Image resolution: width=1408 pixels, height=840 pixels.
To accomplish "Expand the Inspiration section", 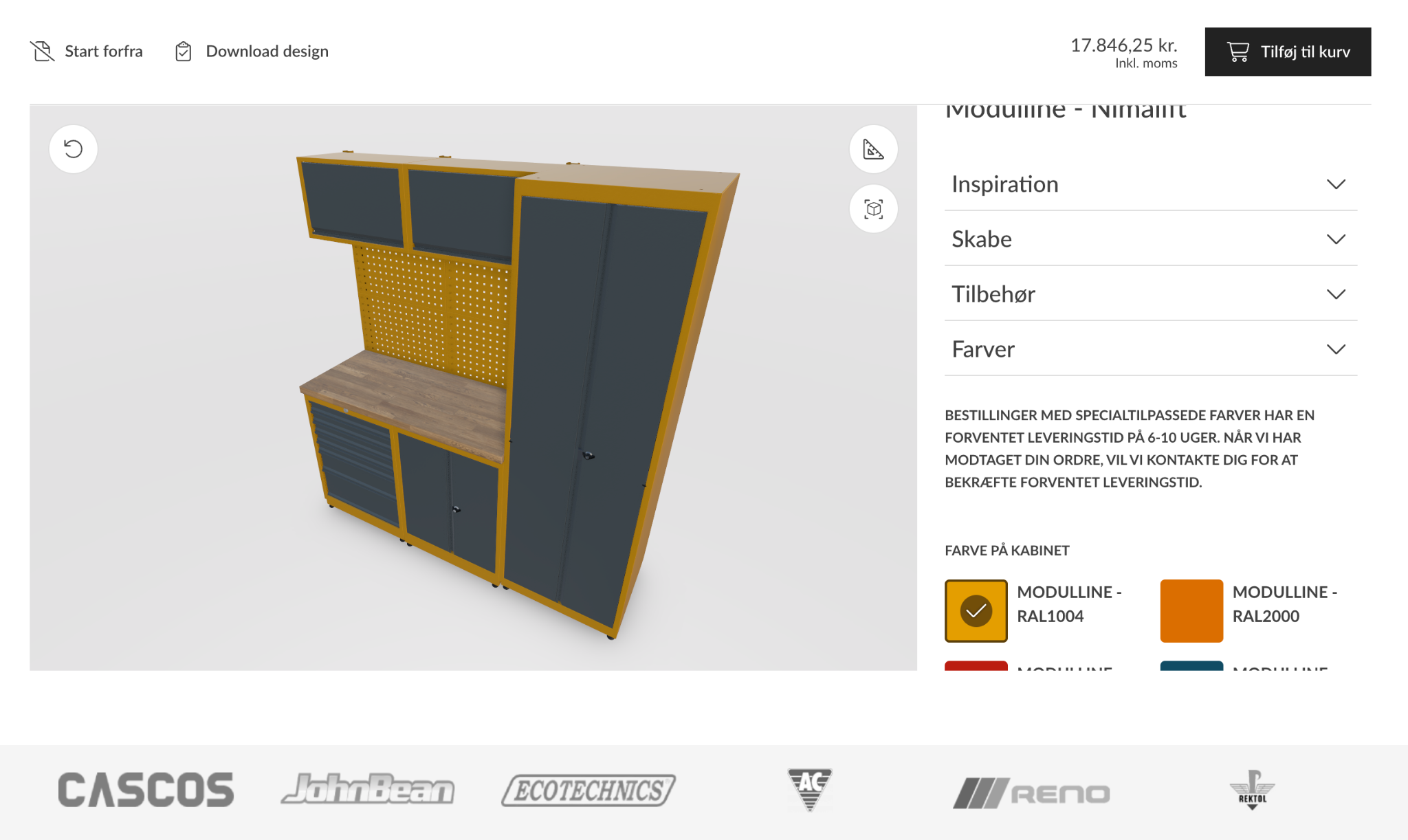I will pos(1150,184).
